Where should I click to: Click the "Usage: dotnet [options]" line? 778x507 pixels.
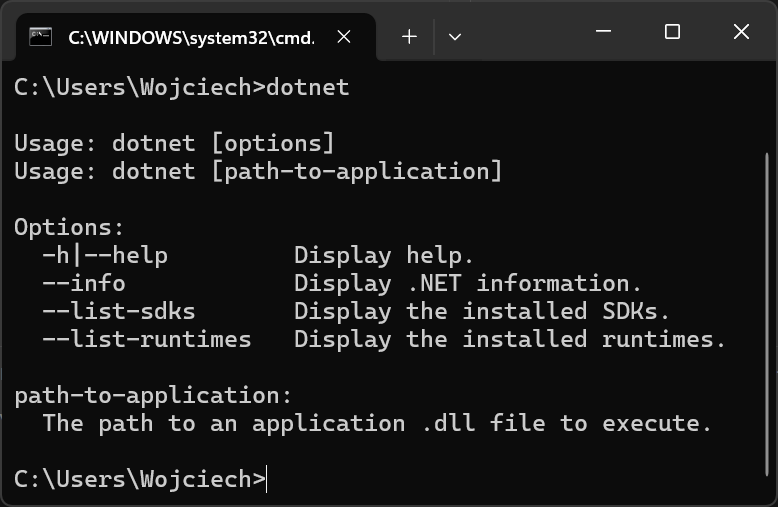pos(174,143)
